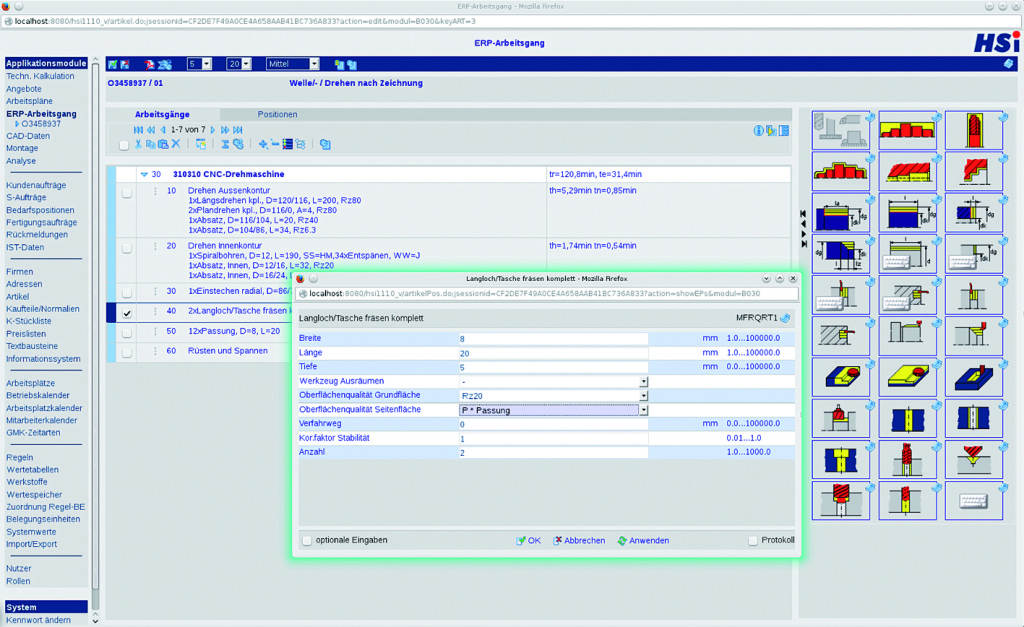Click the help icon next to MFRQRT1
Screen dimensions: 1024x627
tap(786, 318)
